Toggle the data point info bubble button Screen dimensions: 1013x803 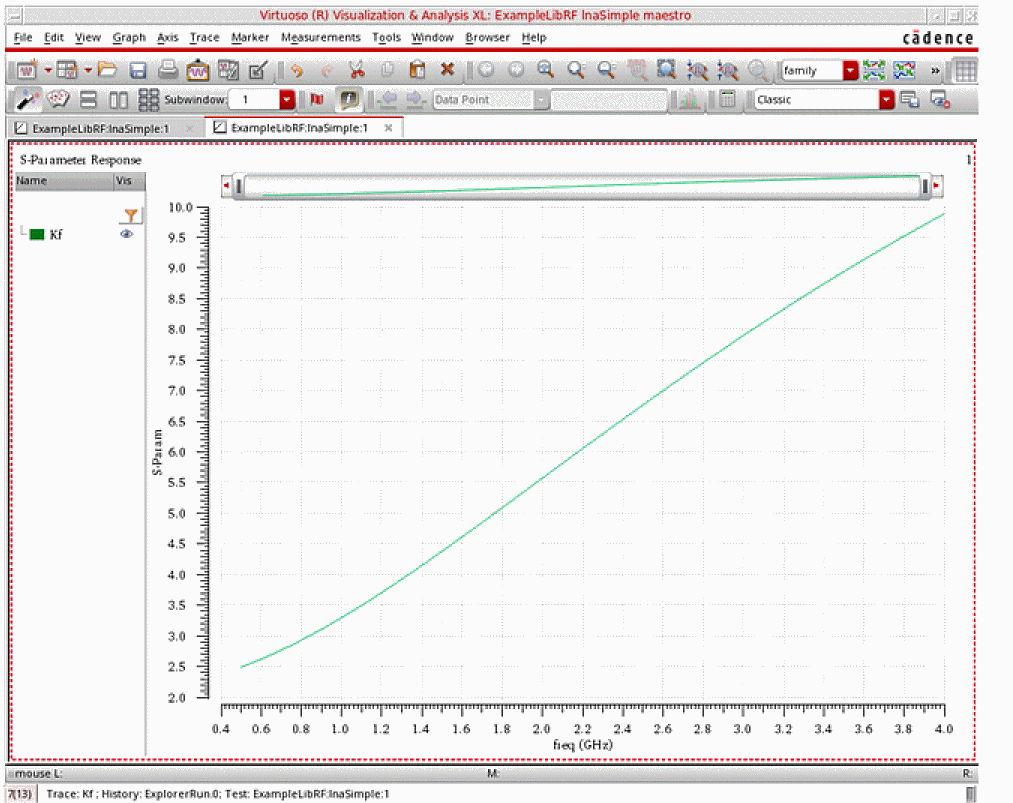point(349,100)
